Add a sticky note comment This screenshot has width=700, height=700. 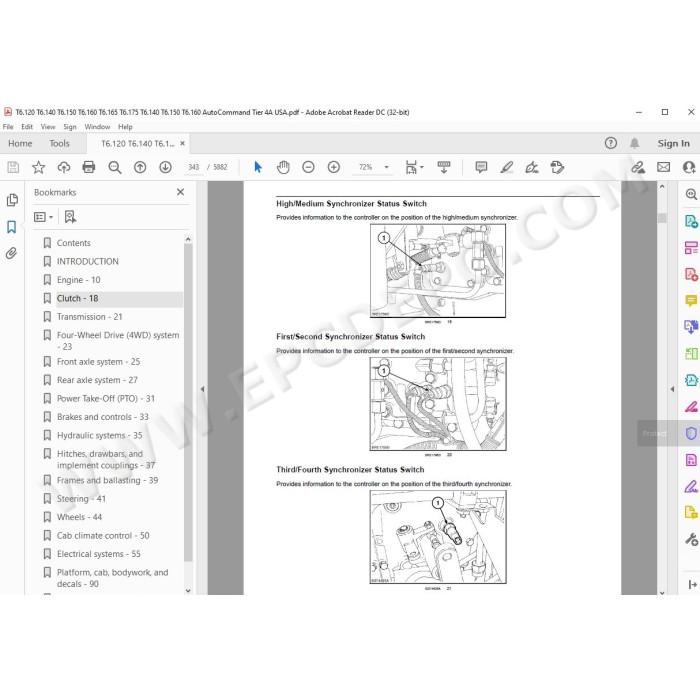tap(481, 167)
